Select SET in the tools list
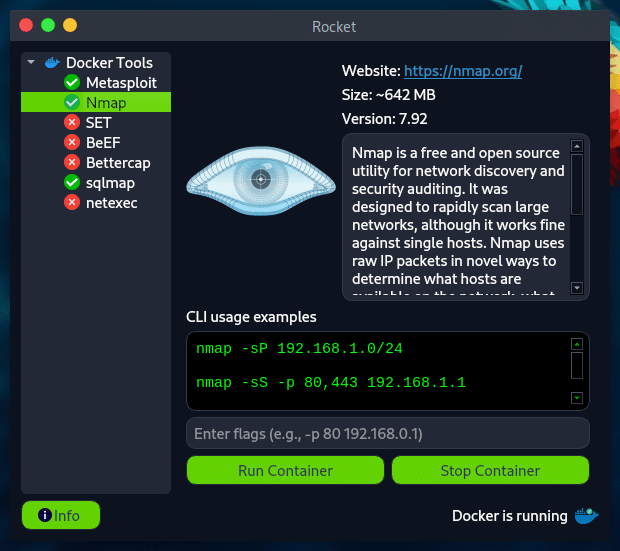This screenshot has height=551, width=620. pos(96,122)
